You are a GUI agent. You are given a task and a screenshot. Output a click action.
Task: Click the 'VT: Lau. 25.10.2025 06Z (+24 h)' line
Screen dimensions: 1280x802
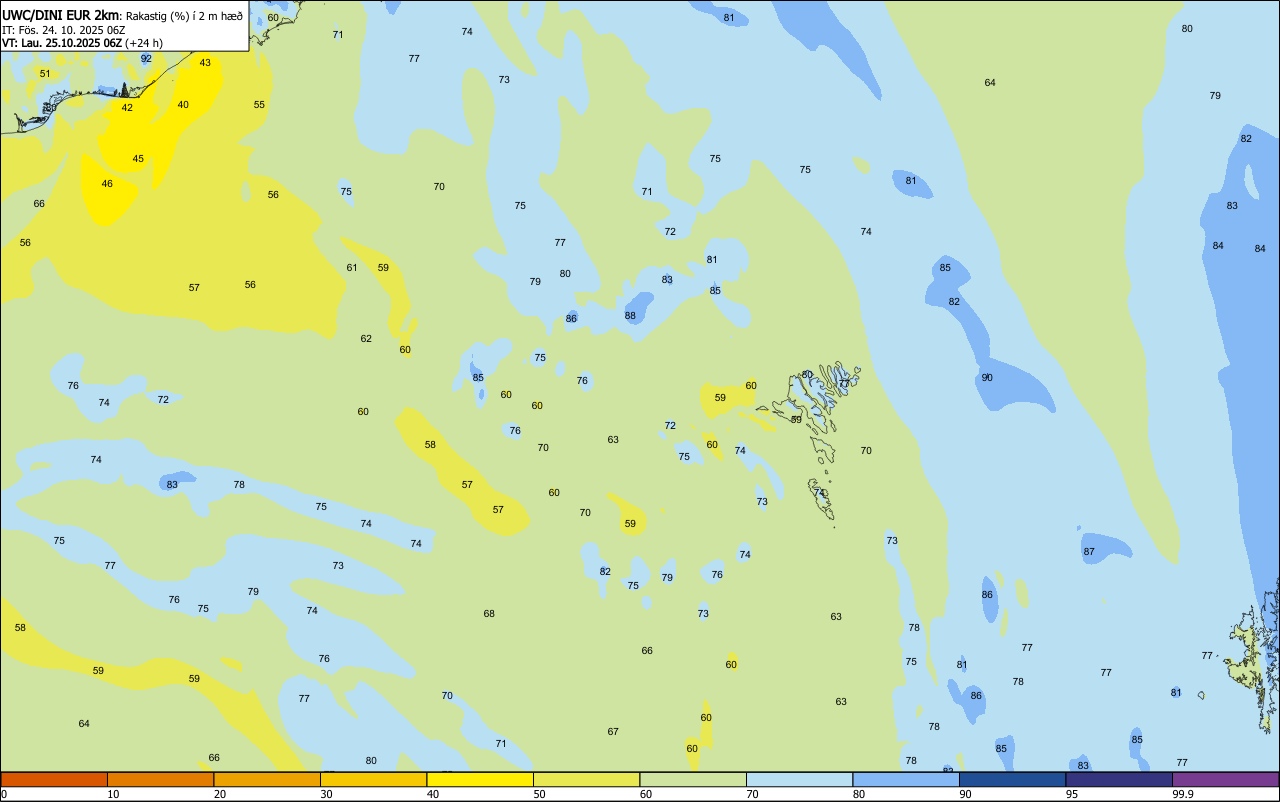83,43
